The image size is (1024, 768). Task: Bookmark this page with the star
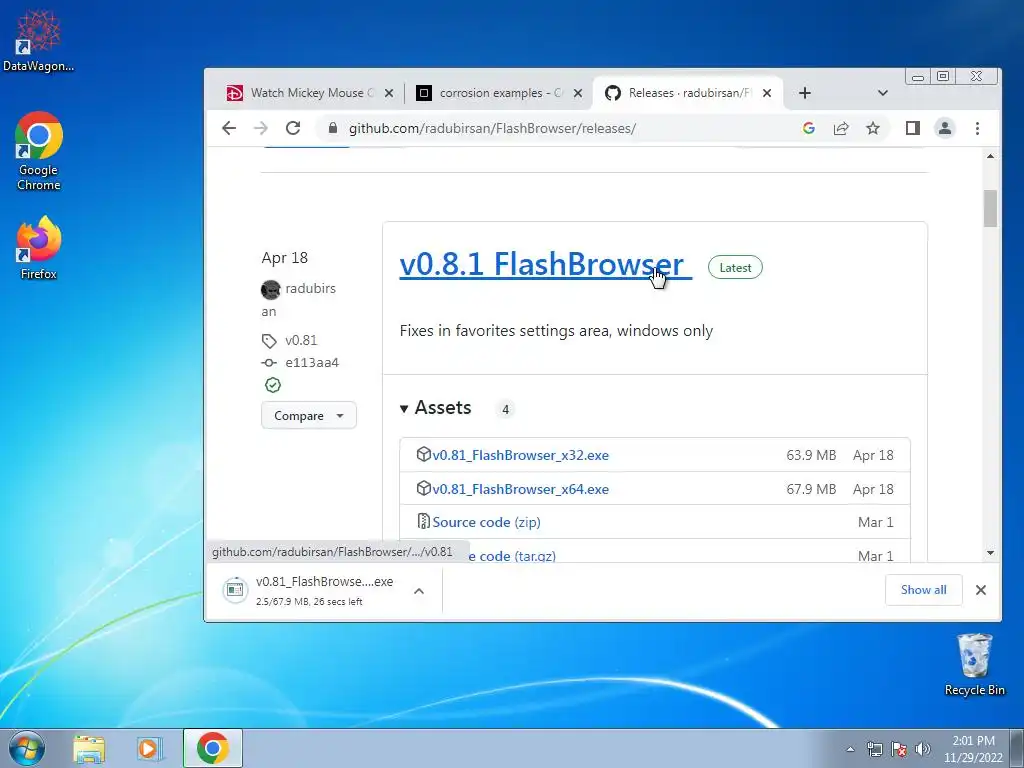point(872,129)
